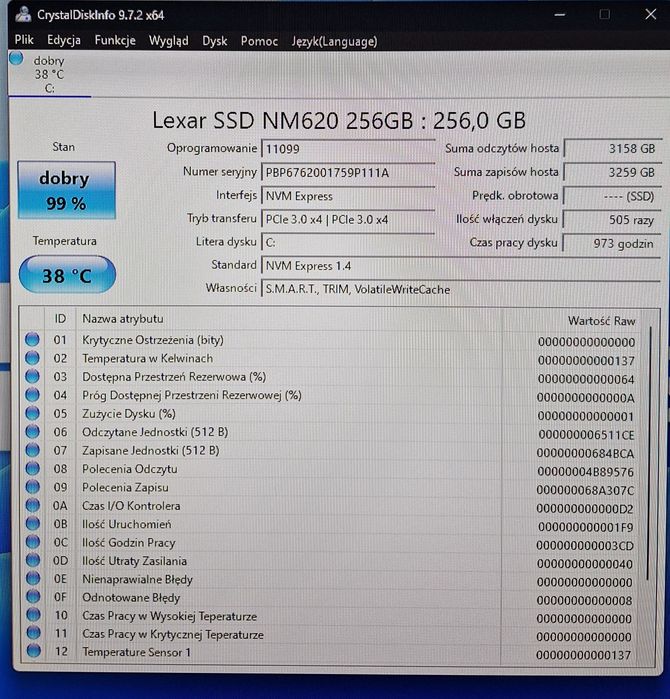670x699 pixels.
Task: Select raw value 000000006511CE
Action: coord(586,435)
